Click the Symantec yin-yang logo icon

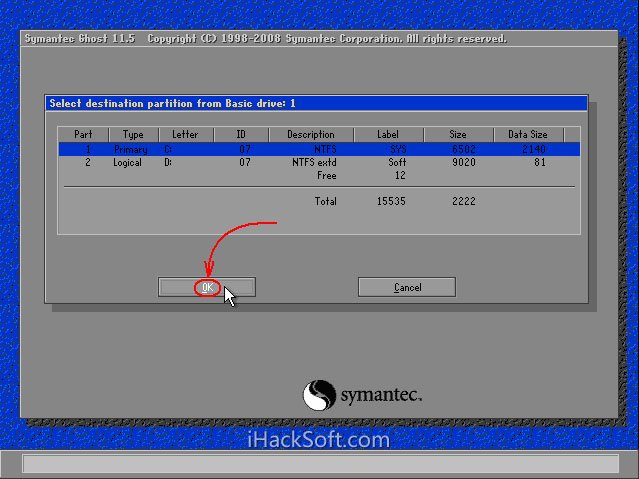[319, 394]
